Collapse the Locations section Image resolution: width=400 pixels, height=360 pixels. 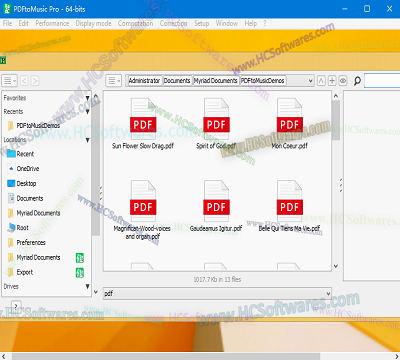87,140
